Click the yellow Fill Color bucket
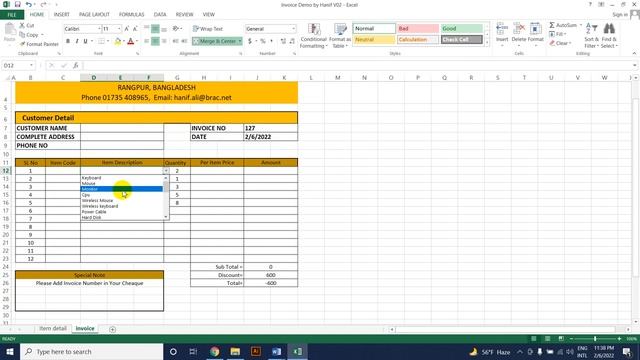This screenshot has height=360, width=640. pyautogui.click(x=118, y=41)
